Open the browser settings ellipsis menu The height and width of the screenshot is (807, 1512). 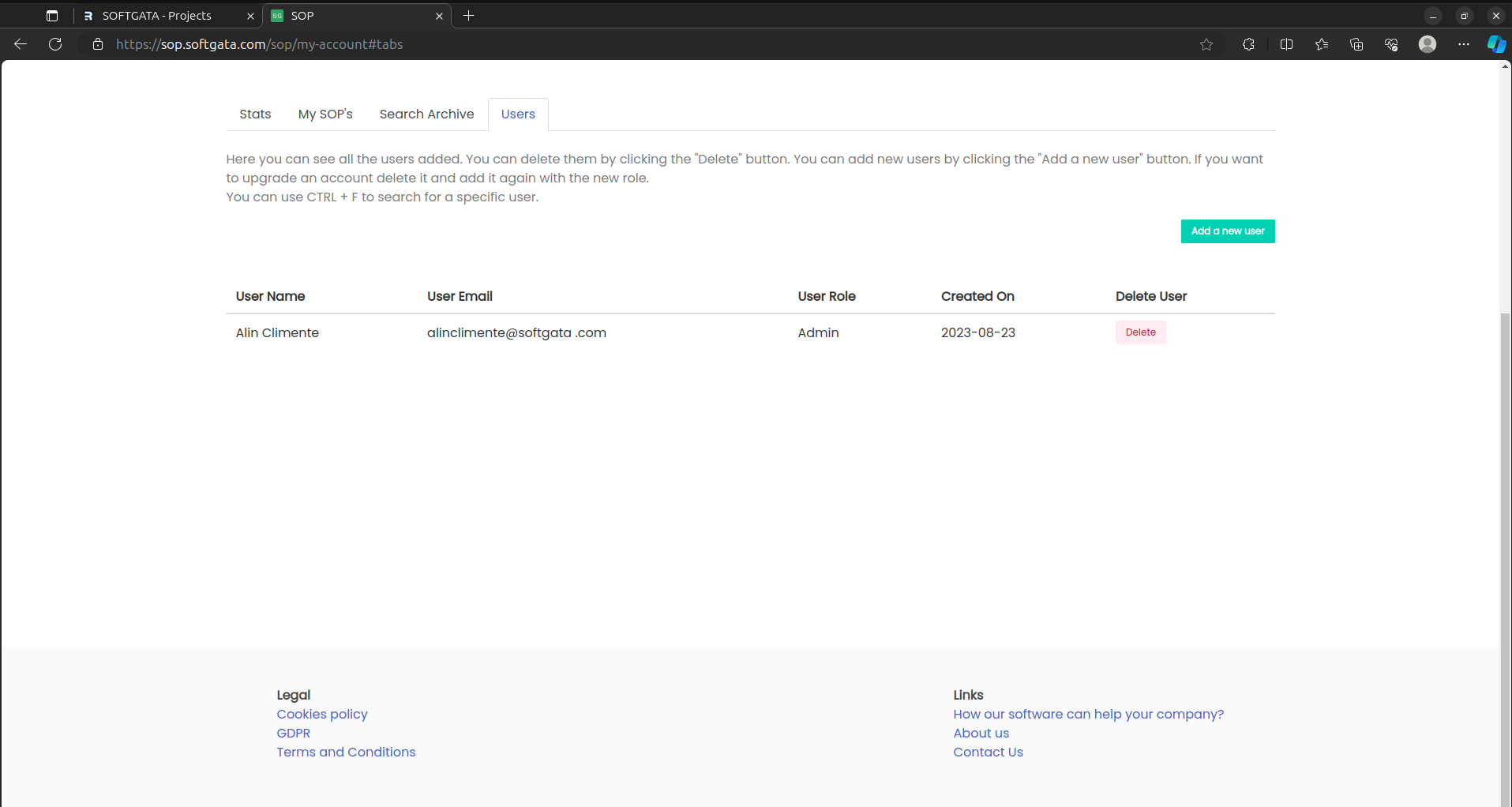pos(1463,44)
